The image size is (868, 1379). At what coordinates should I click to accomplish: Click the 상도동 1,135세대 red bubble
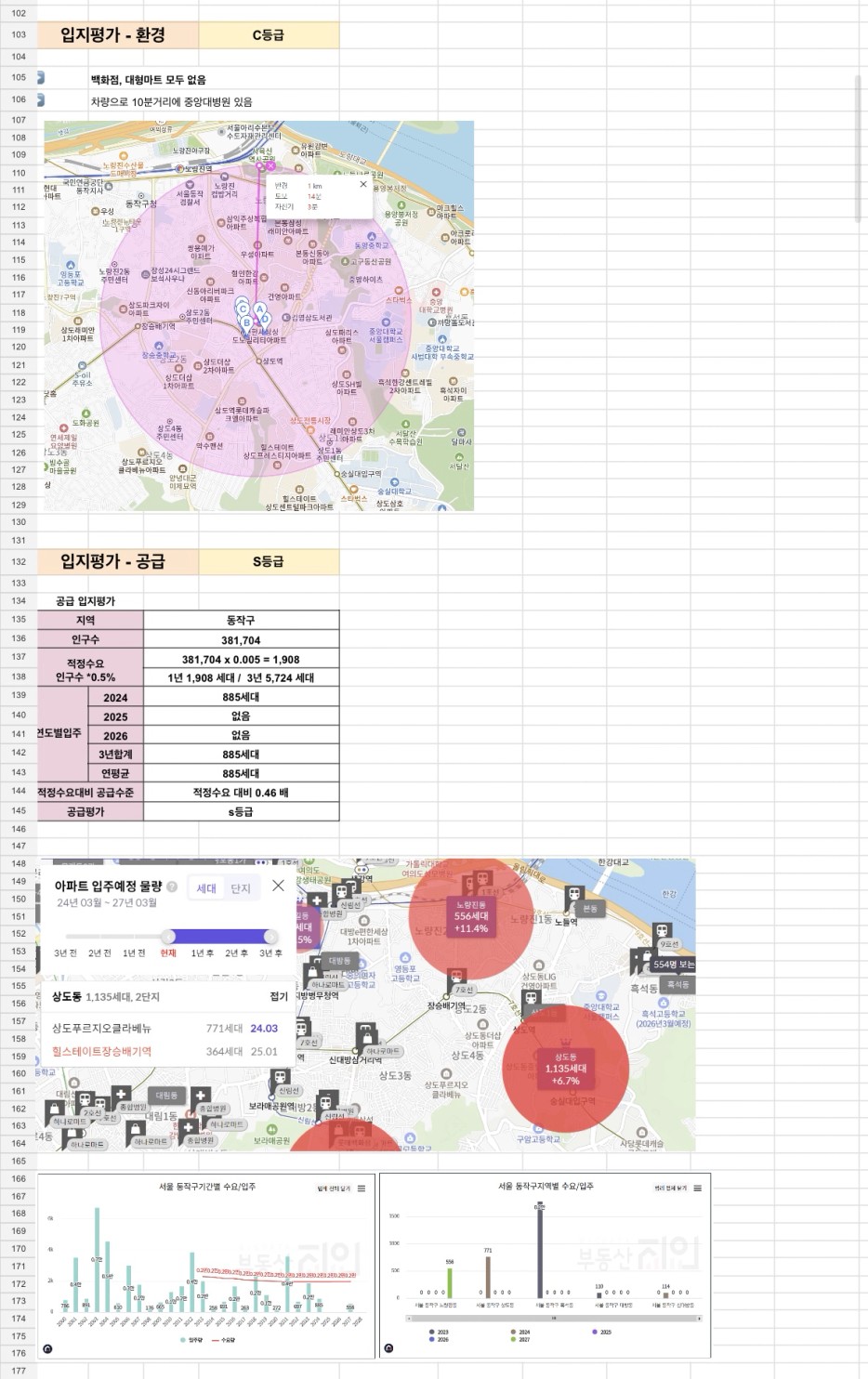(566, 1069)
